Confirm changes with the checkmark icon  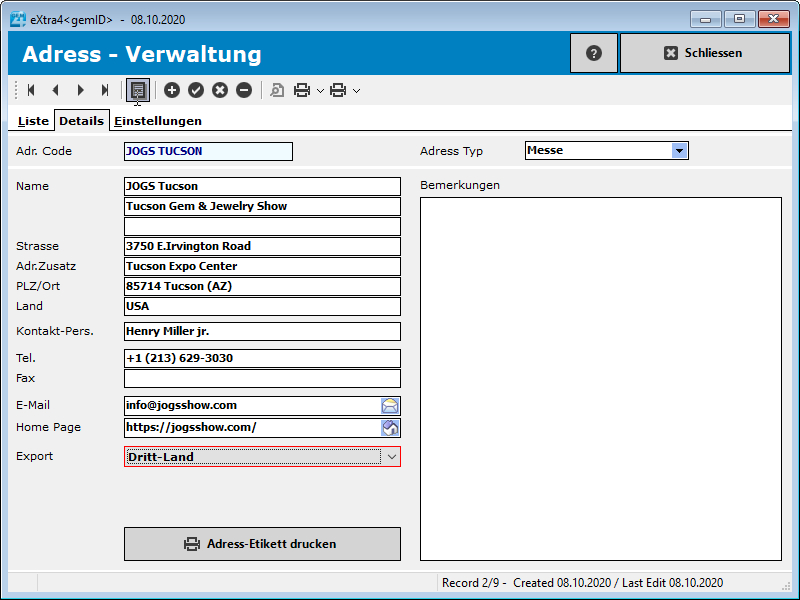(x=196, y=90)
